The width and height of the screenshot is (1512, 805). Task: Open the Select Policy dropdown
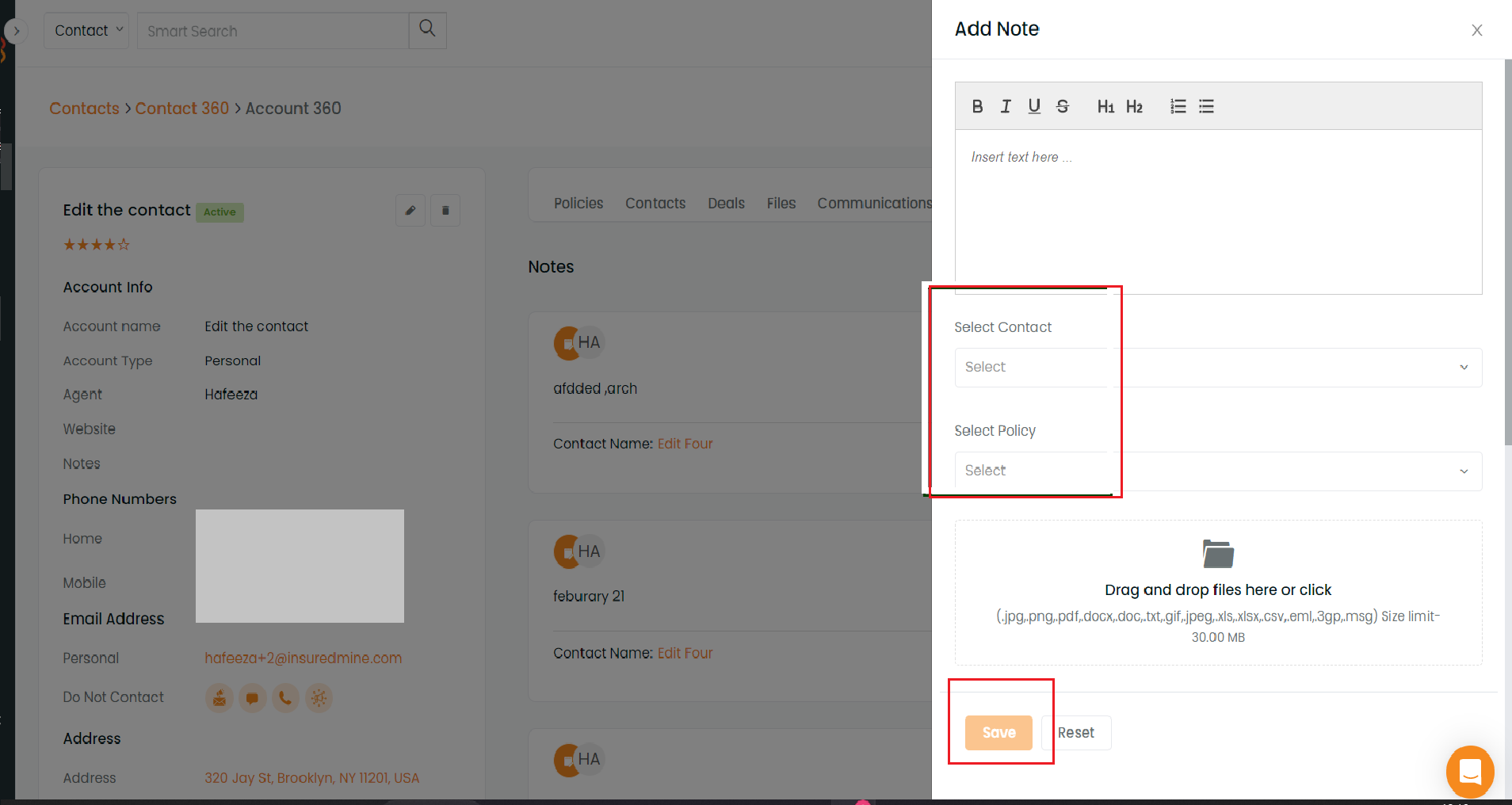(x=1218, y=471)
